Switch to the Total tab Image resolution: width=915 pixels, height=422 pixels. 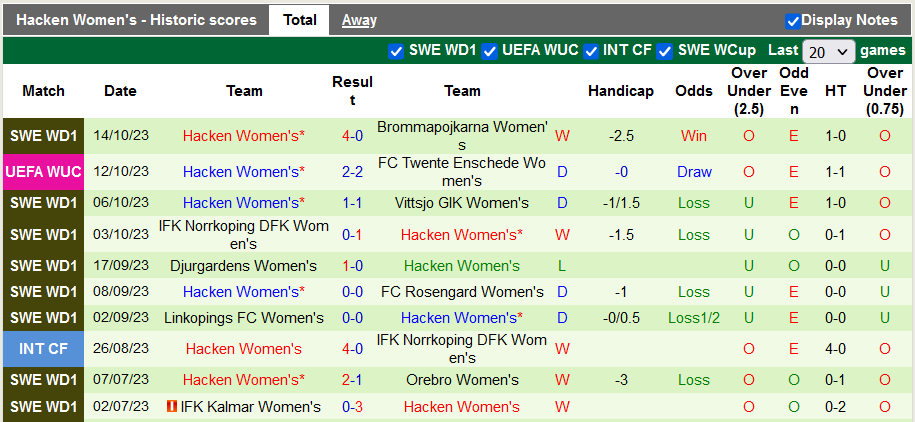tap(299, 20)
